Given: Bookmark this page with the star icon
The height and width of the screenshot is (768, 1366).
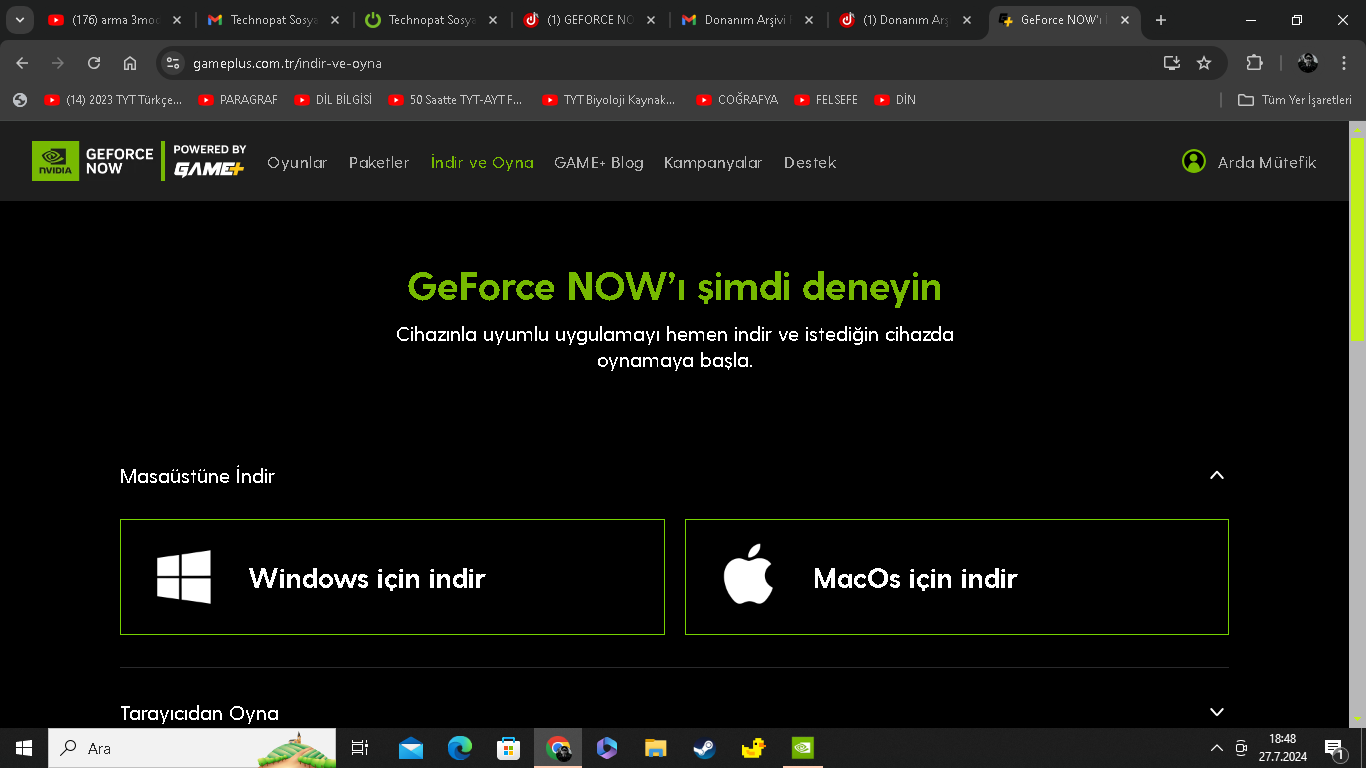Looking at the screenshot, I should click(x=1204, y=63).
